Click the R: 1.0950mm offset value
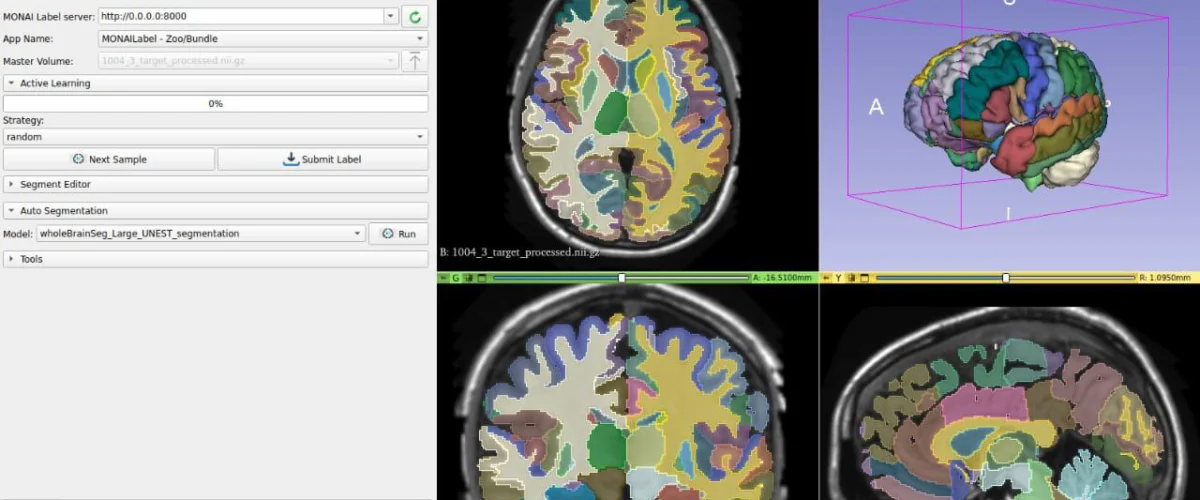The height and width of the screenshot is (500, 1200). click(x=1165, y=278)
